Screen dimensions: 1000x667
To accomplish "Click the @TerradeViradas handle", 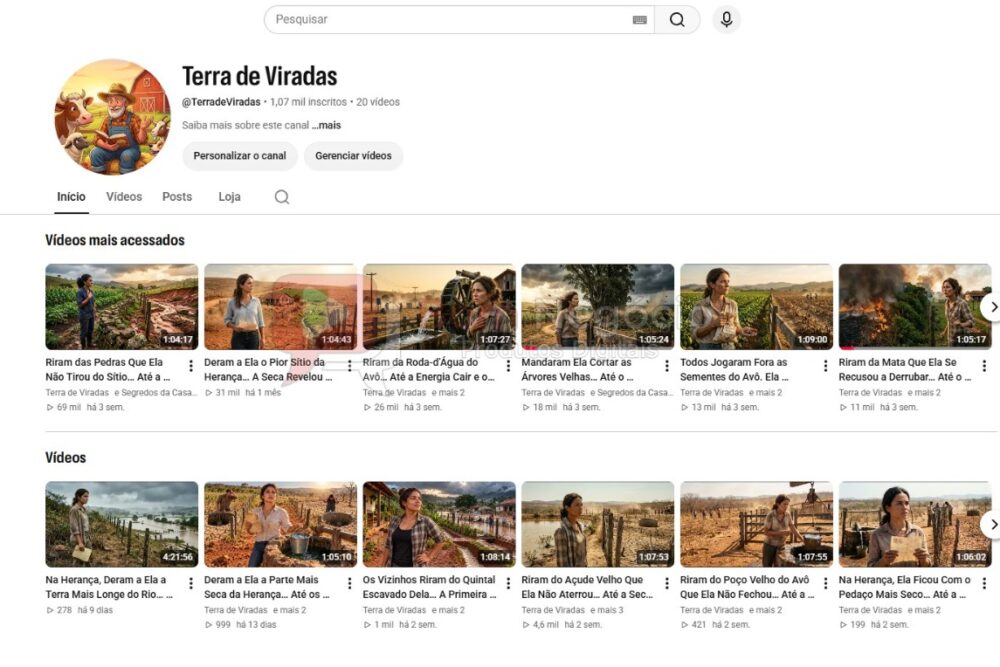I will click(x=221, y=102).
